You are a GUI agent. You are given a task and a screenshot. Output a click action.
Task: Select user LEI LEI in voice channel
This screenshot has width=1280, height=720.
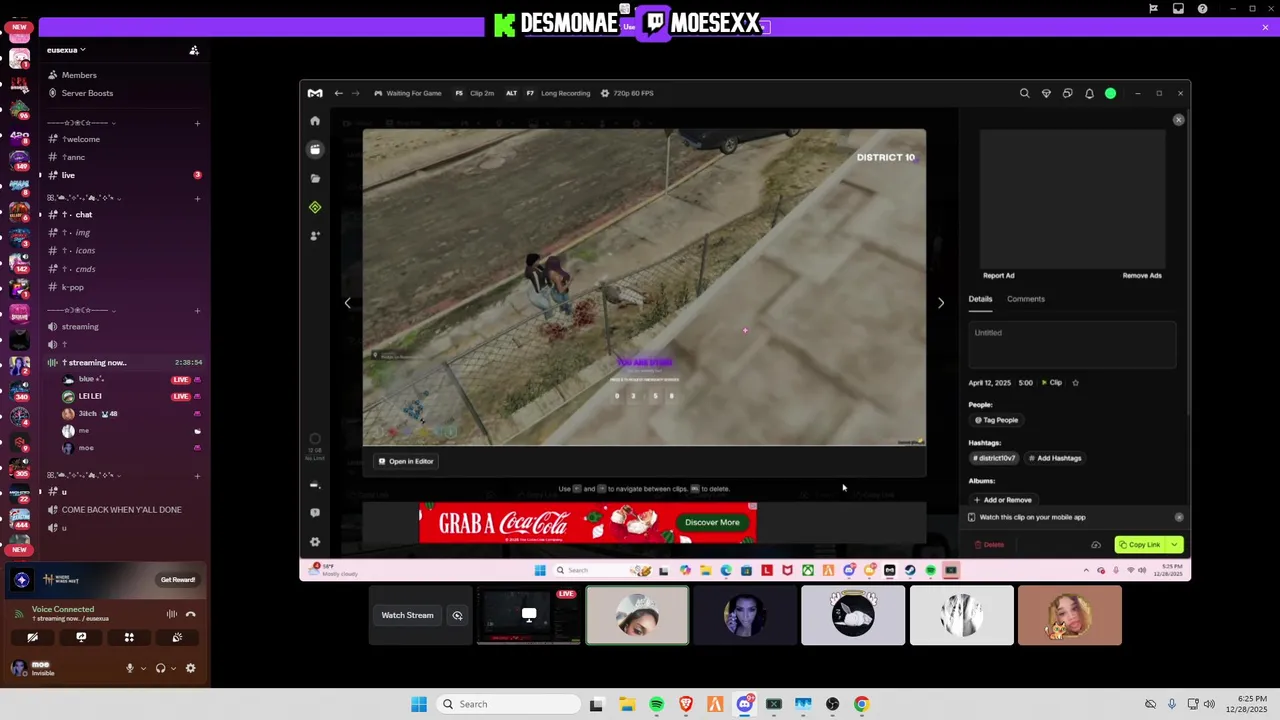[x=90, y=396]
